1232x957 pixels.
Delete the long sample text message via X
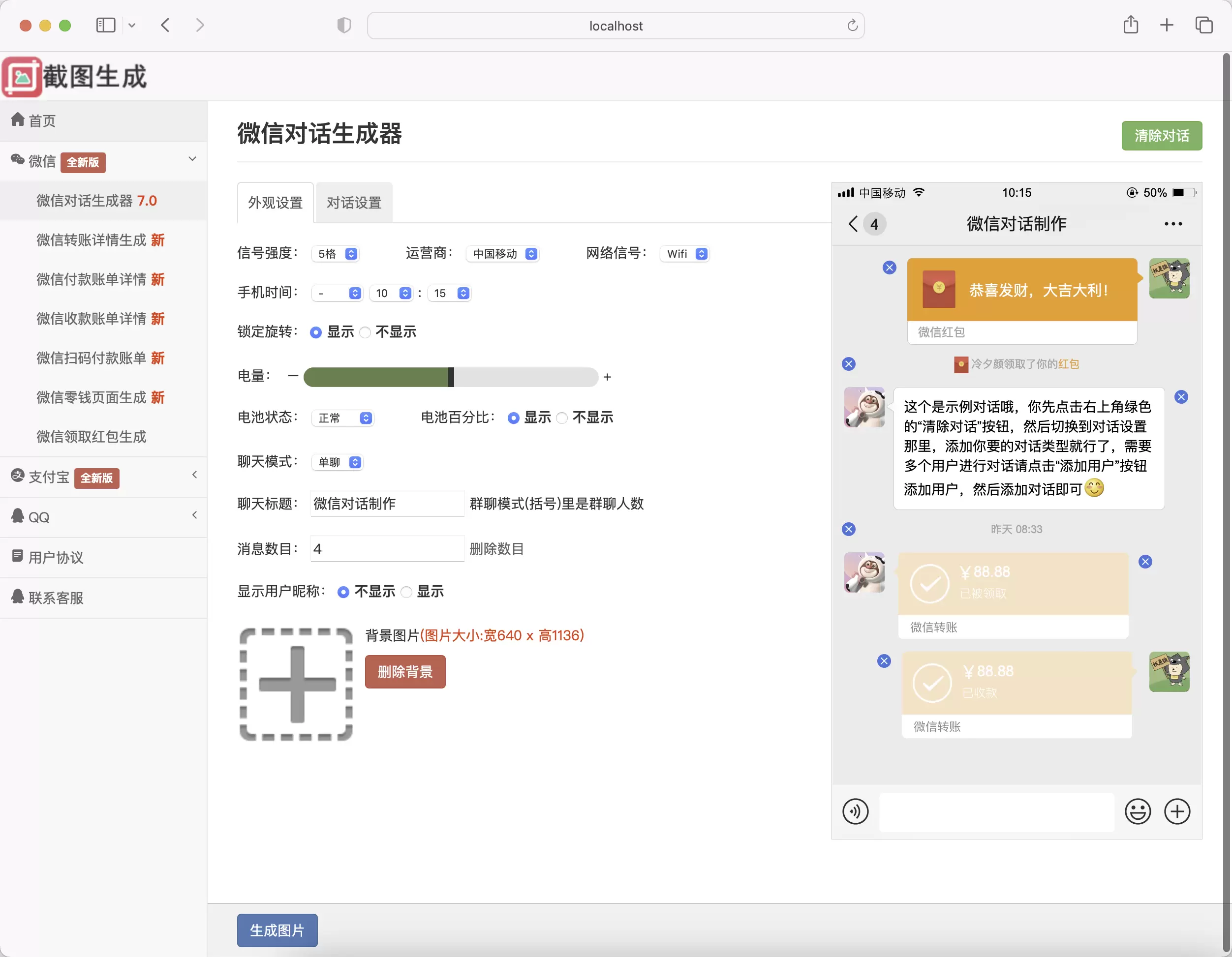(1181, 397)
